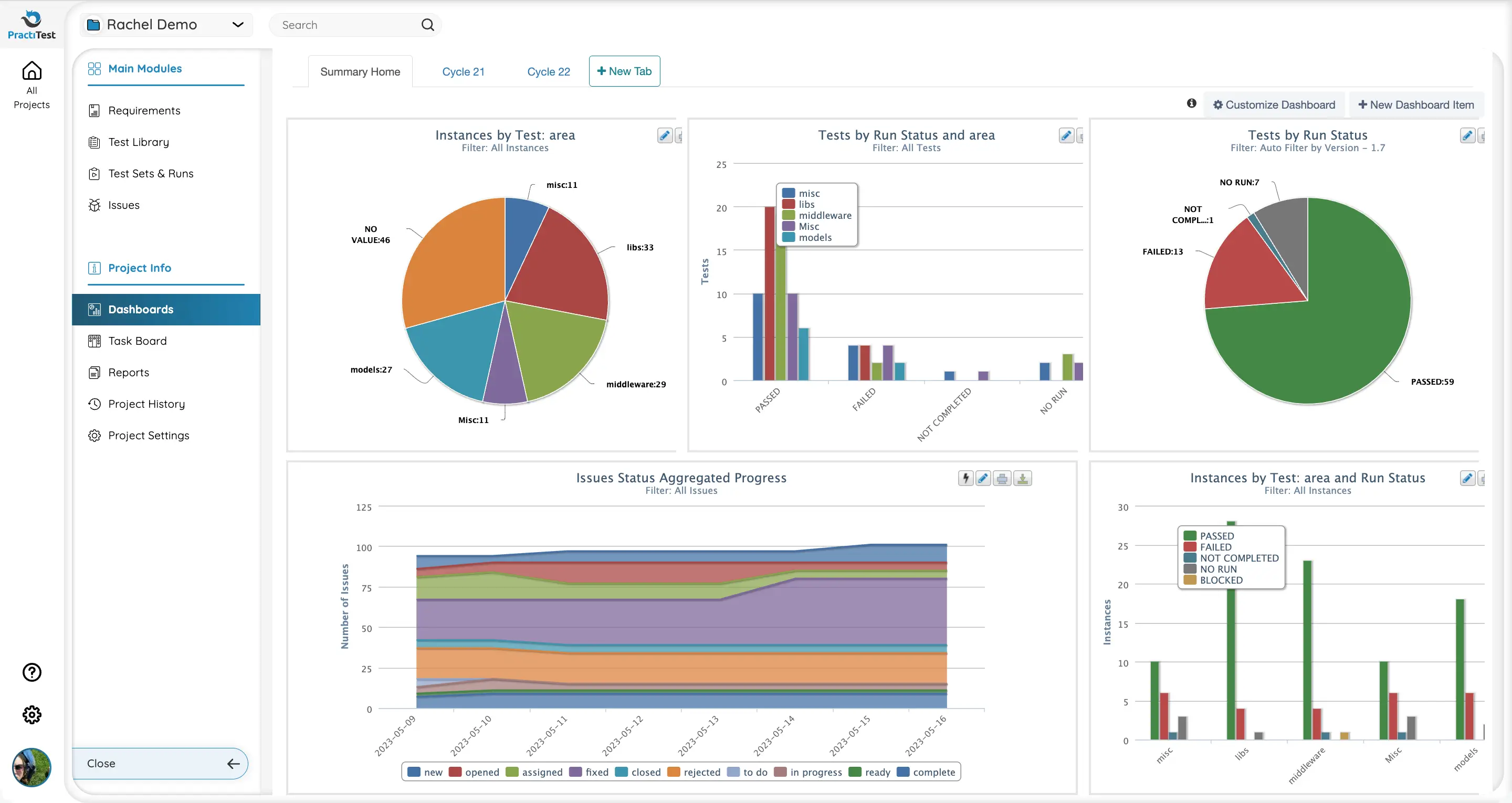The height and width of the screenshot is (803, 1512).
Task: Toggle 'NO RUN' series in instances legend
Action: (x=1217, y=569)
